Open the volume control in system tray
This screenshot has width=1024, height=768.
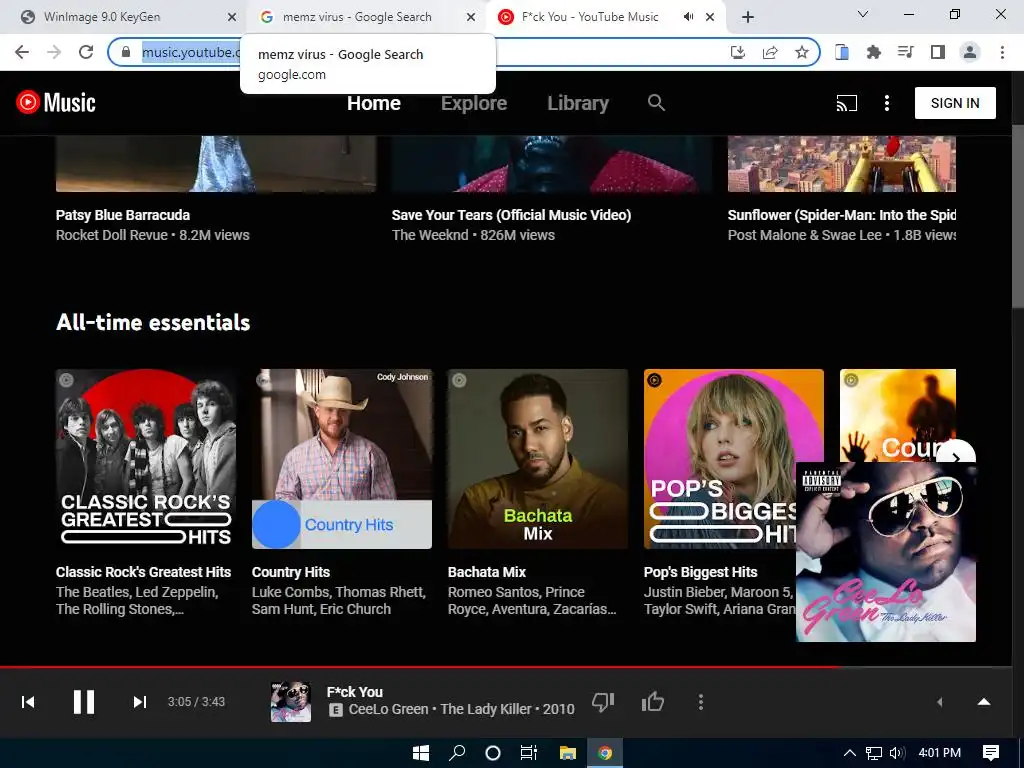click(897, 753)
